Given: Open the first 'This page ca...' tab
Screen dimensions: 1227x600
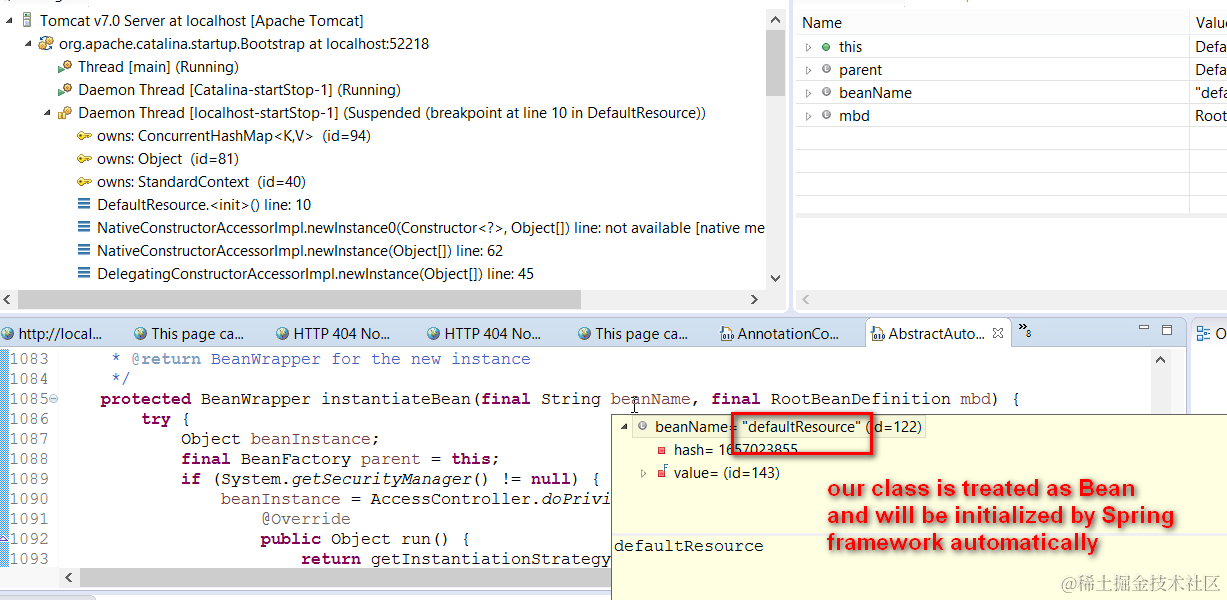Looking at the screenshot, I should [188, 334].
